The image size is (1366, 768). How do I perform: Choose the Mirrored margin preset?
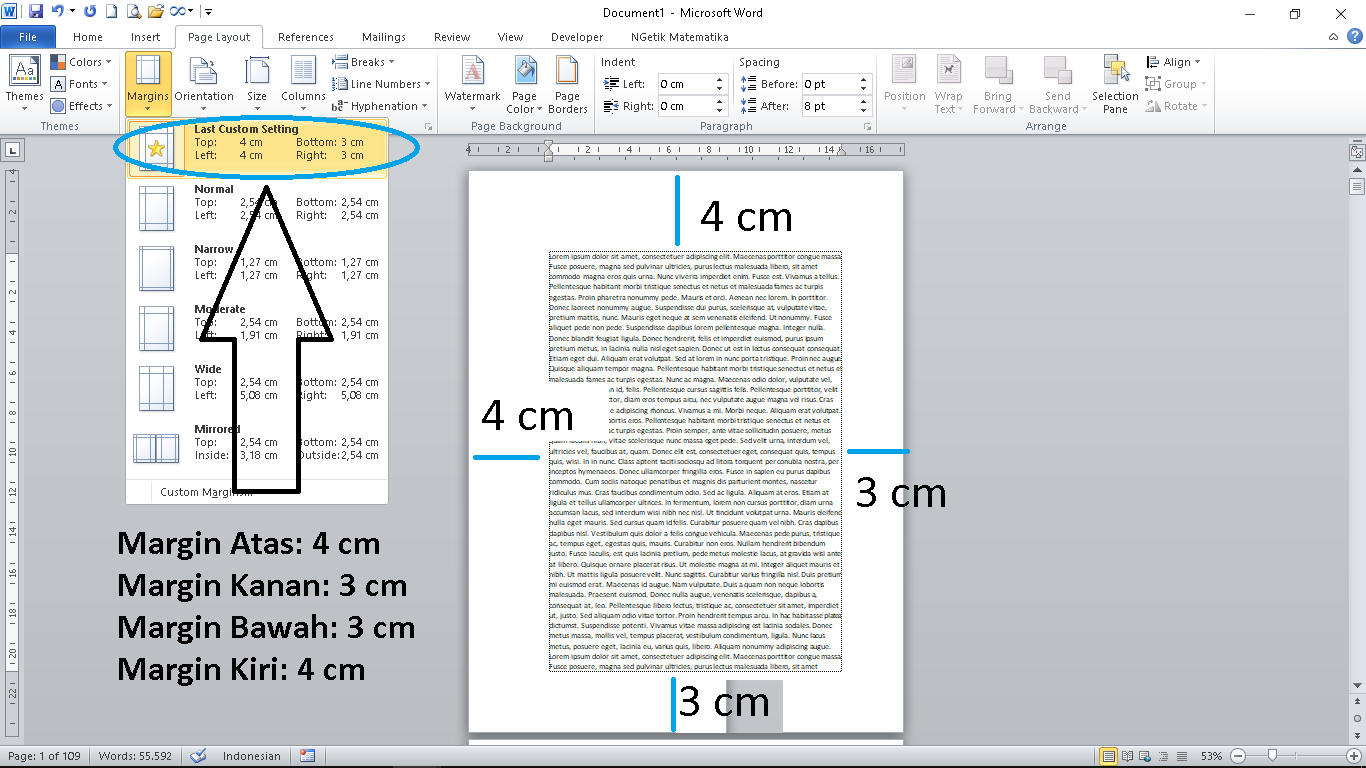click(257, 449)
